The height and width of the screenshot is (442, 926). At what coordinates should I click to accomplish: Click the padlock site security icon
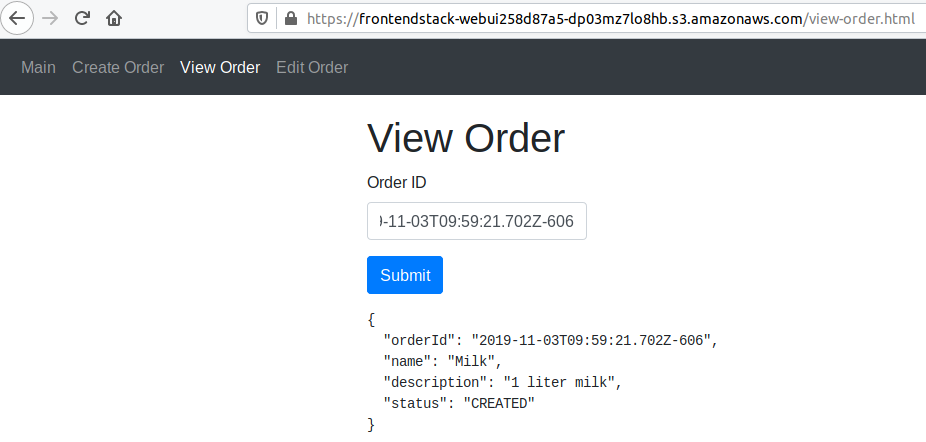click(x=291, y=18)
